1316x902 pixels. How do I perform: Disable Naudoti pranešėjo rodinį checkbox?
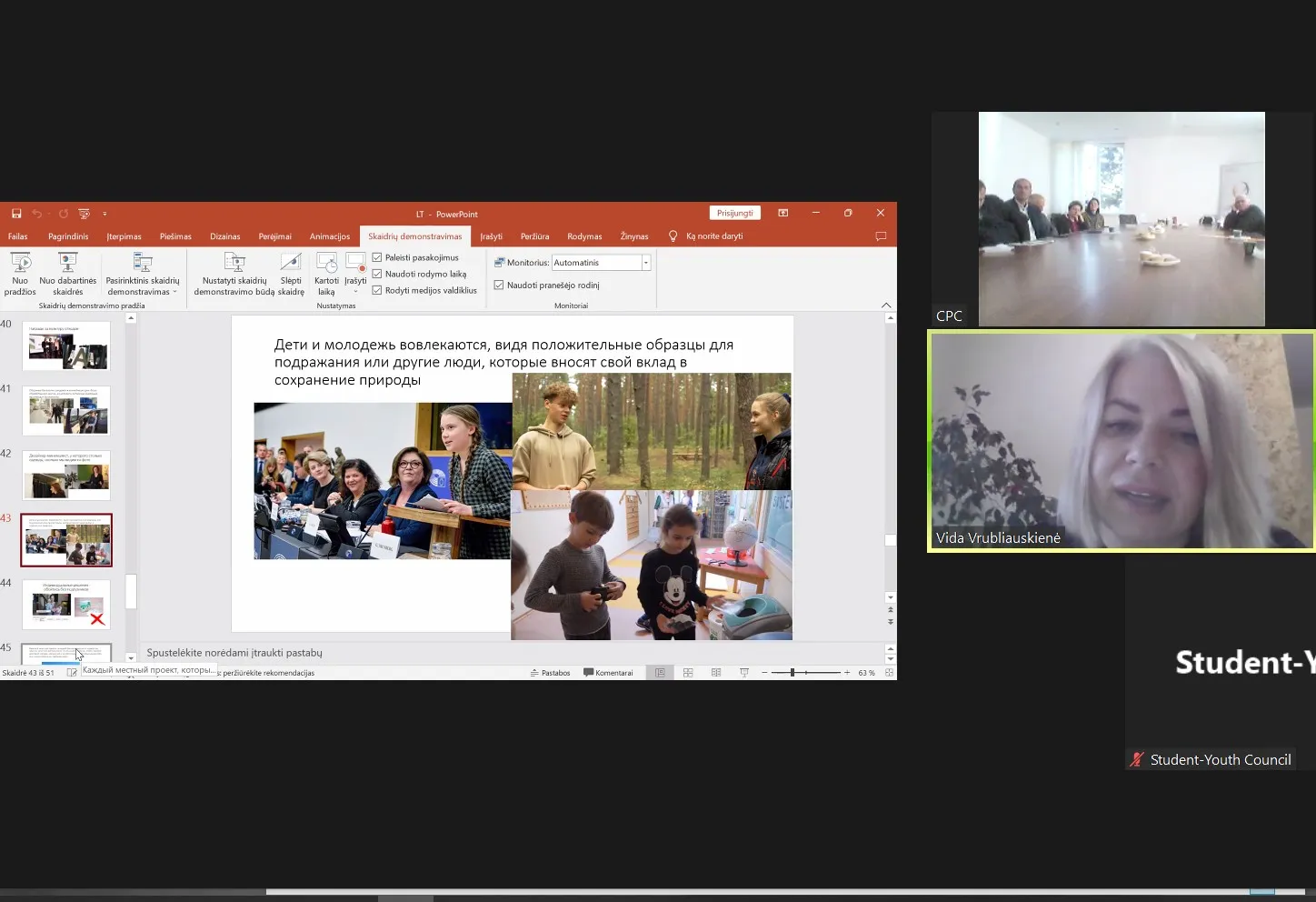pos(499,286)
